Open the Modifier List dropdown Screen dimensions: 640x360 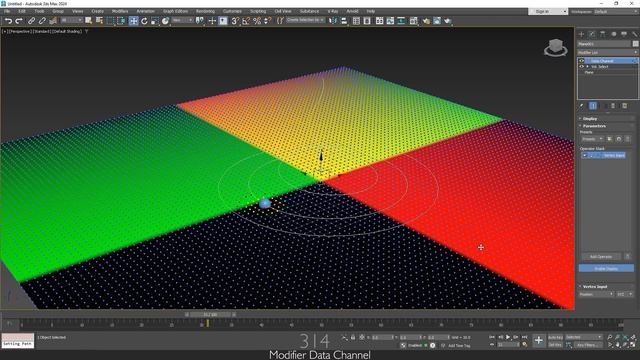607,52
